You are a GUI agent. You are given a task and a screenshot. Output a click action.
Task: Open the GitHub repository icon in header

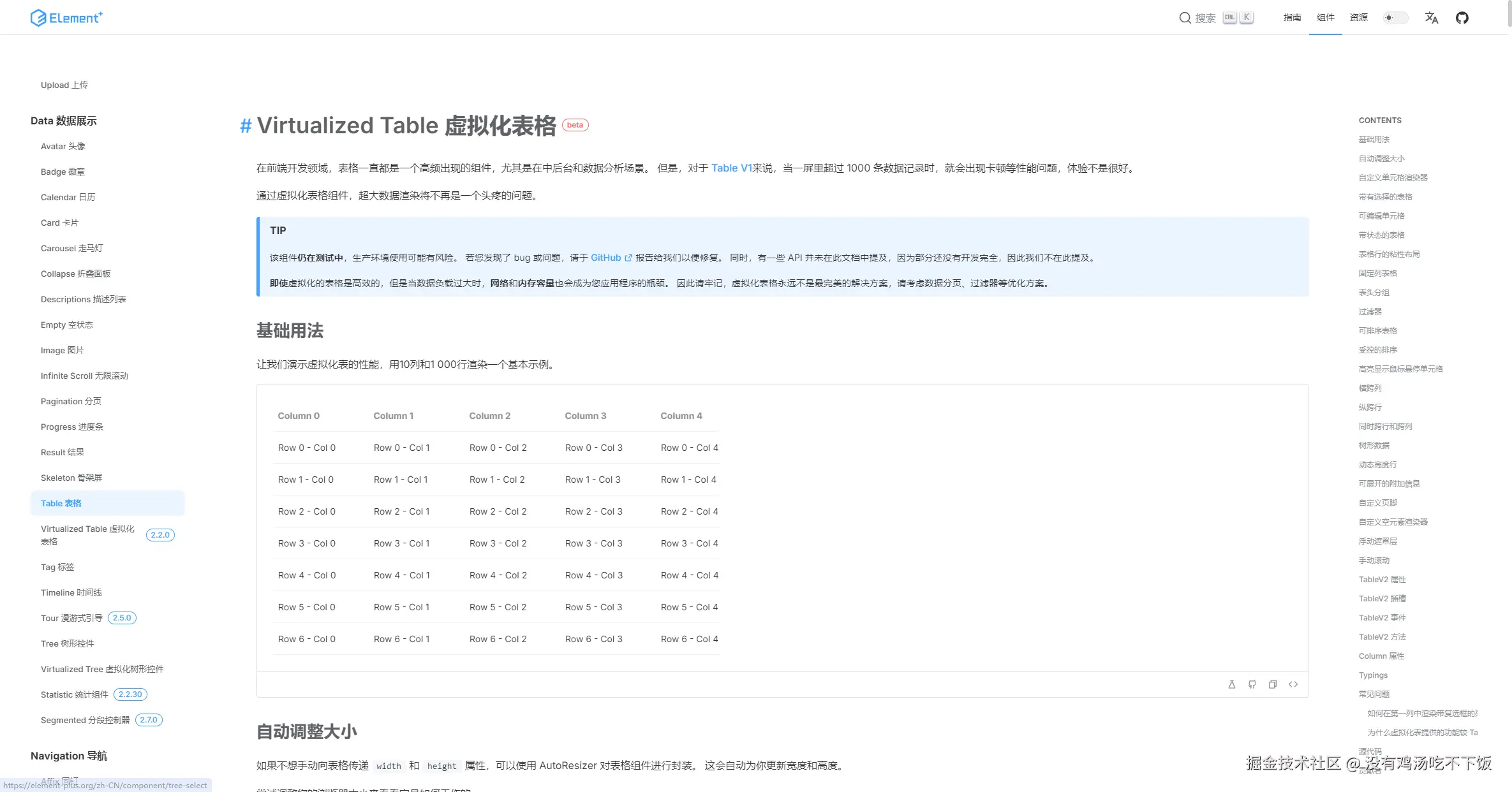(x=1462, y=18)
